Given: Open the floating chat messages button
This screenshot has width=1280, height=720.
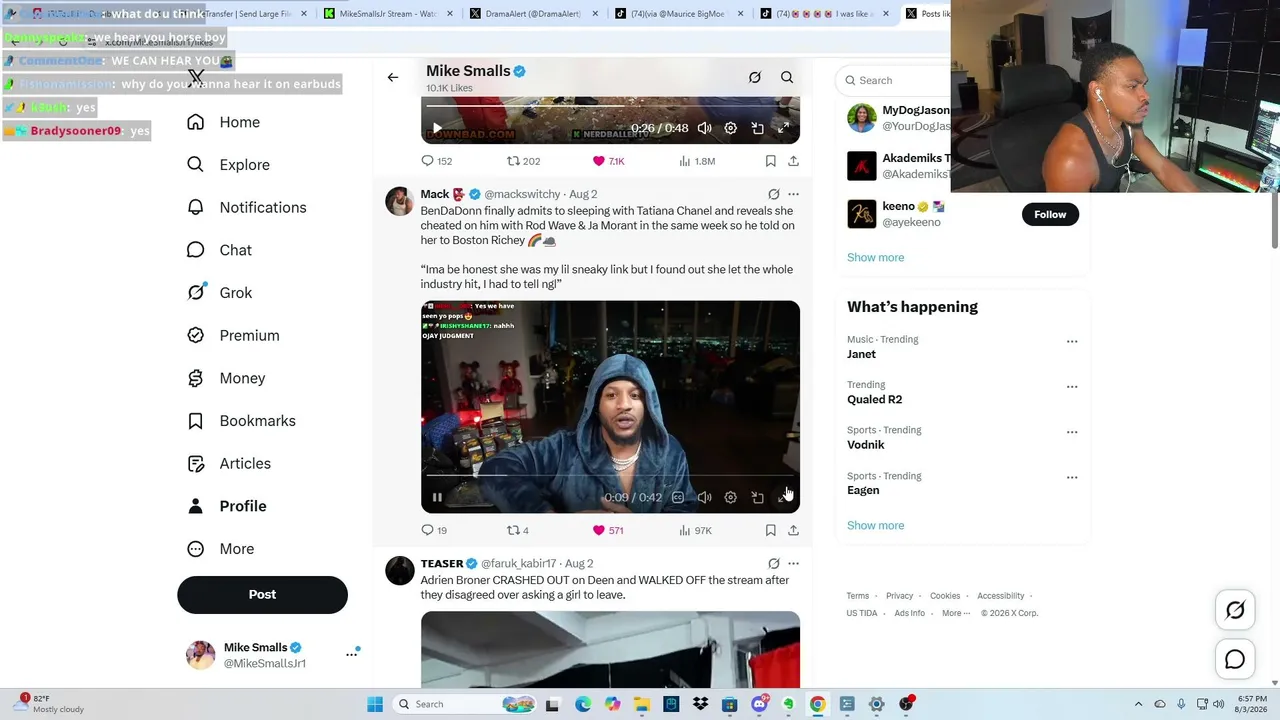Looking at the screenshot, I should pyautogui.click(x=1235, y=660).
